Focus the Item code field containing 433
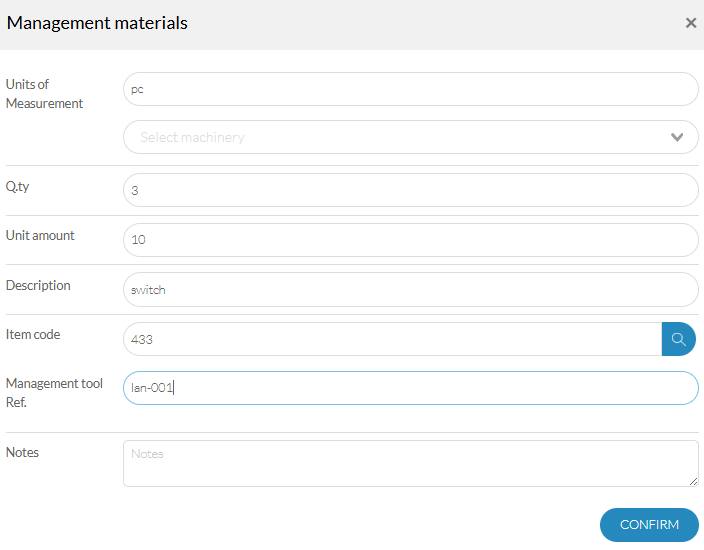The height and width of the screenshot is (550, 704). (392, 339)
